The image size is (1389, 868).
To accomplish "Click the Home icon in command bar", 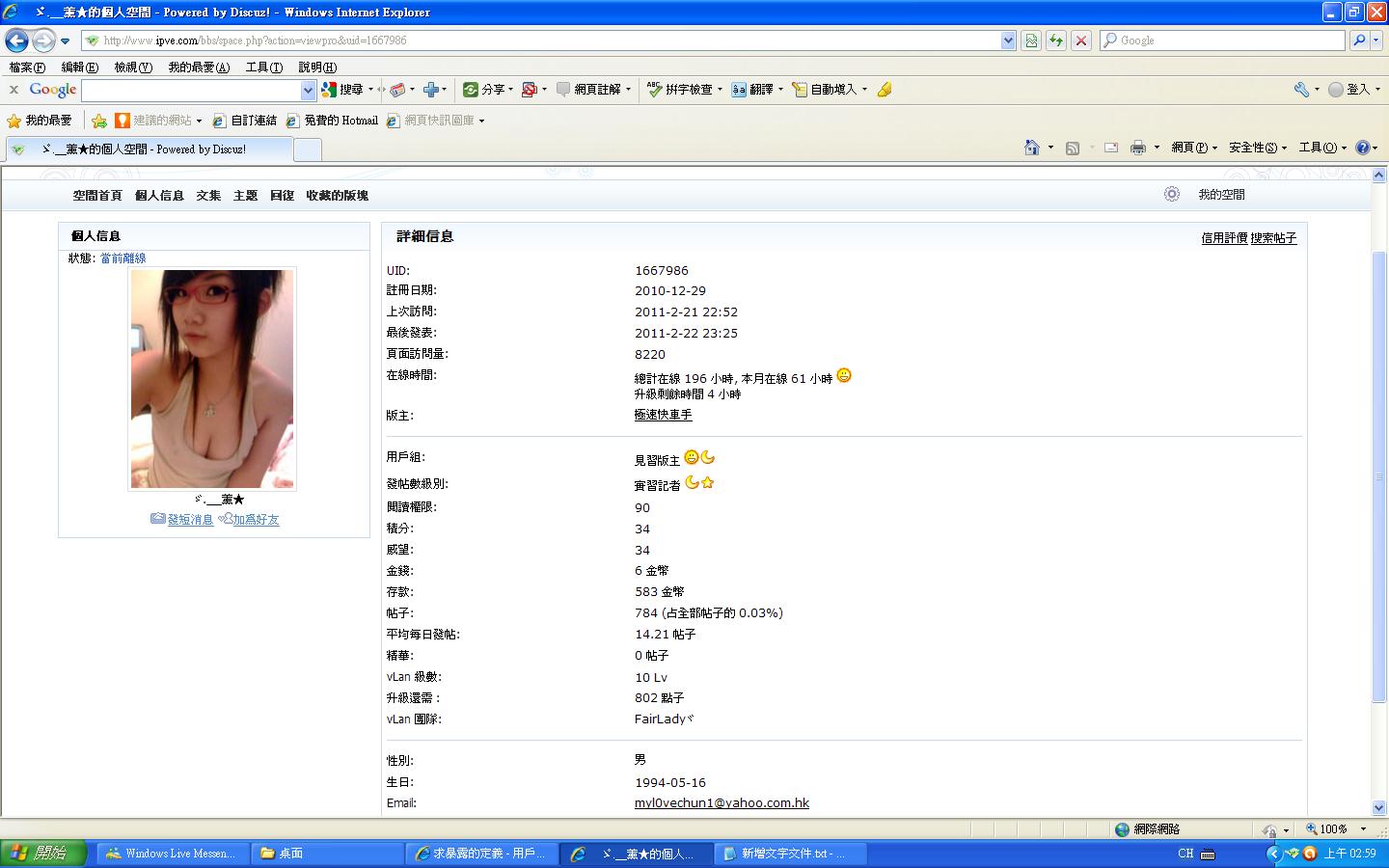I will [1031, 148].
